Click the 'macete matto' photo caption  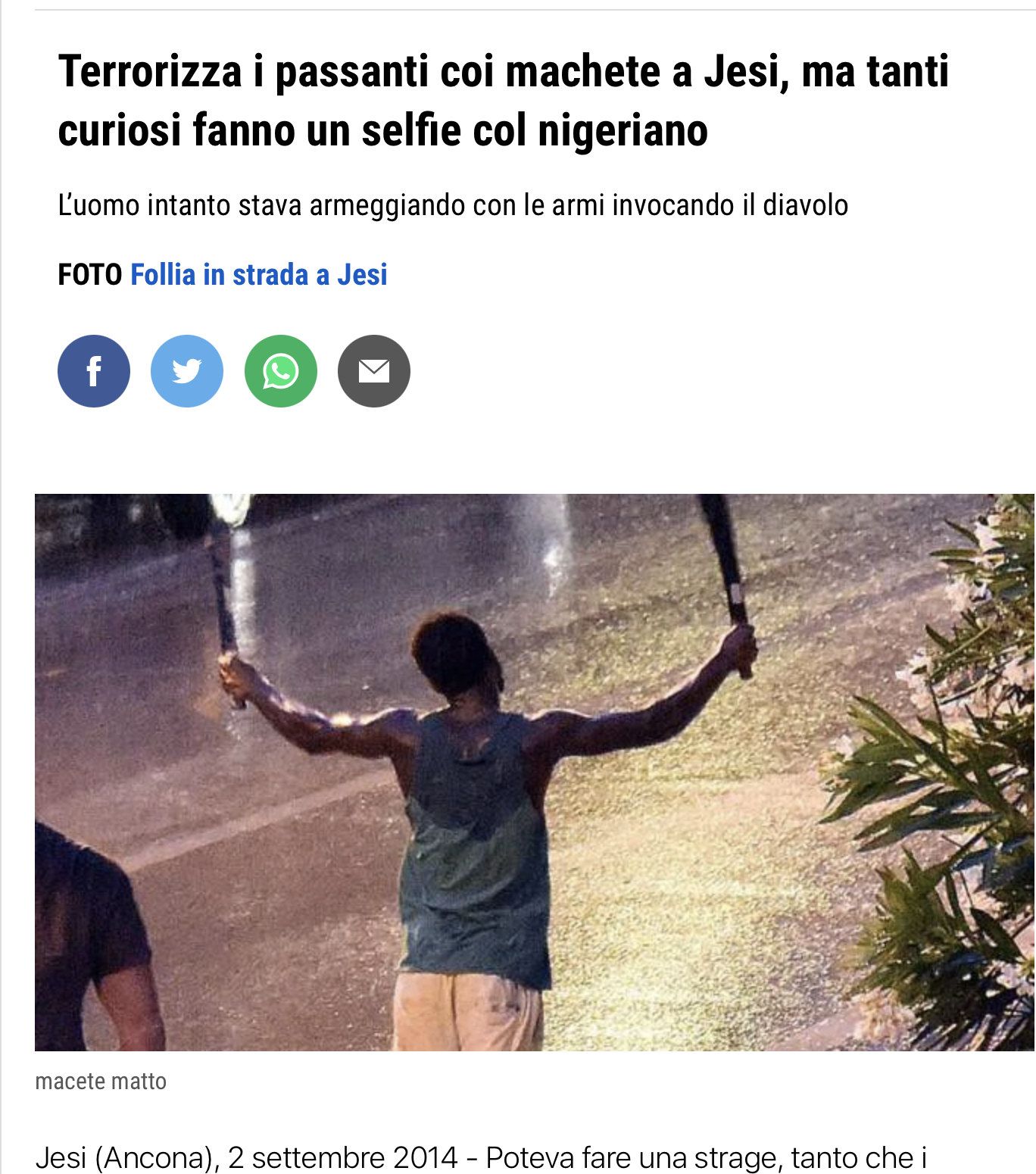[101, 1081]
